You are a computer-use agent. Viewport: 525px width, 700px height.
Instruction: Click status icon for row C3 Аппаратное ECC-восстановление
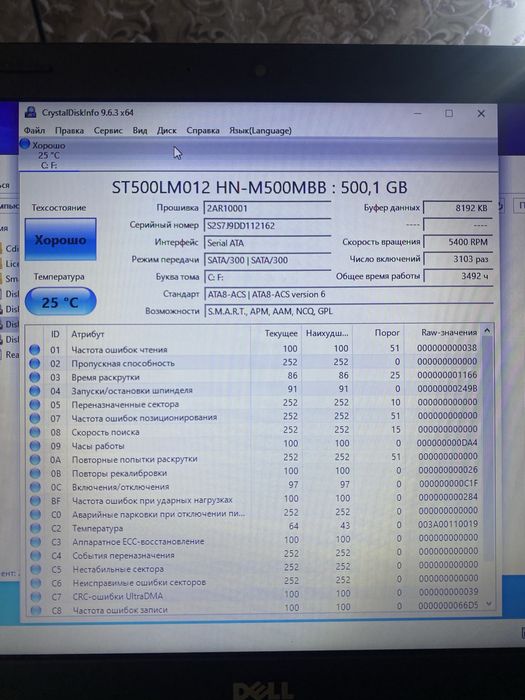point(35,542)
